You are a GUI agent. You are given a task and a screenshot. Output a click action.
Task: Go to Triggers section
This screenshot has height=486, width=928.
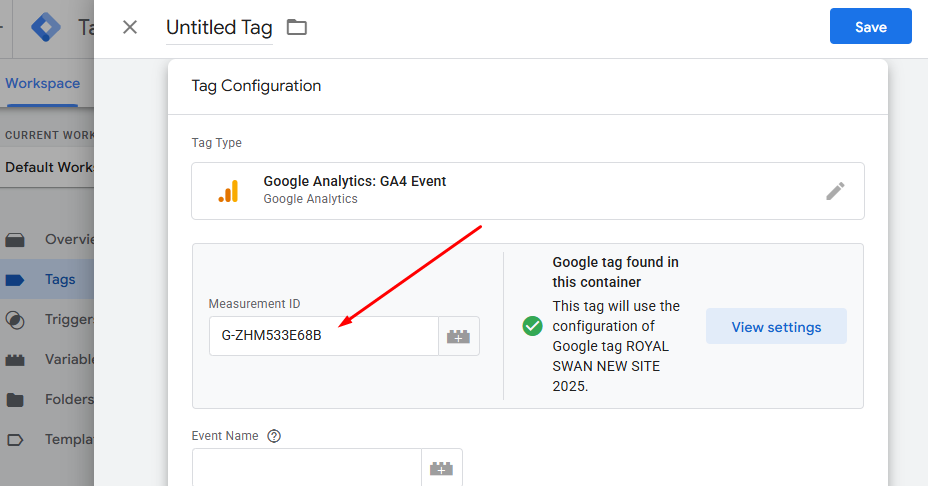47,320
